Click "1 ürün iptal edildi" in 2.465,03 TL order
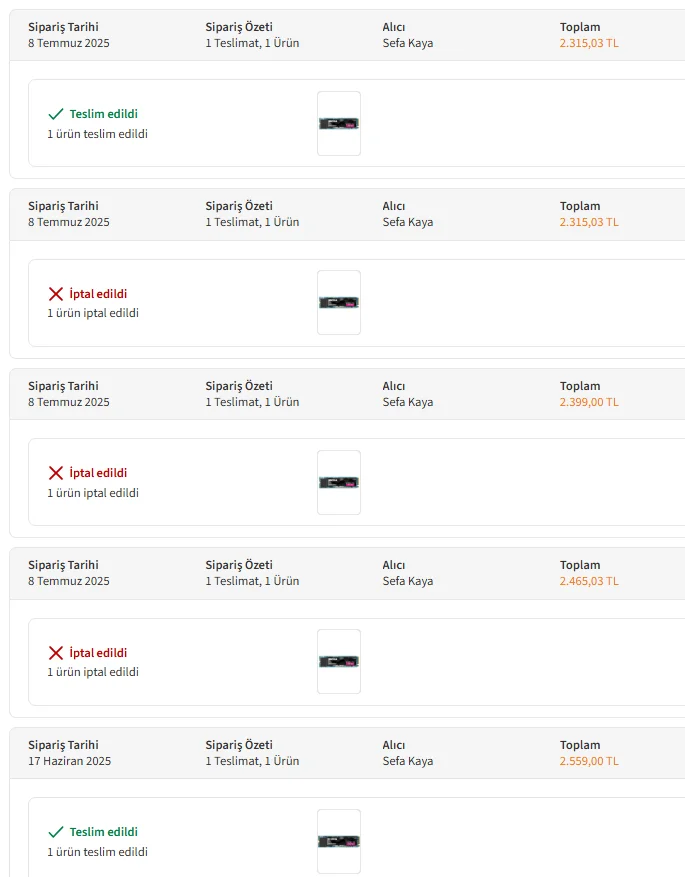 (x=93, y=672)
